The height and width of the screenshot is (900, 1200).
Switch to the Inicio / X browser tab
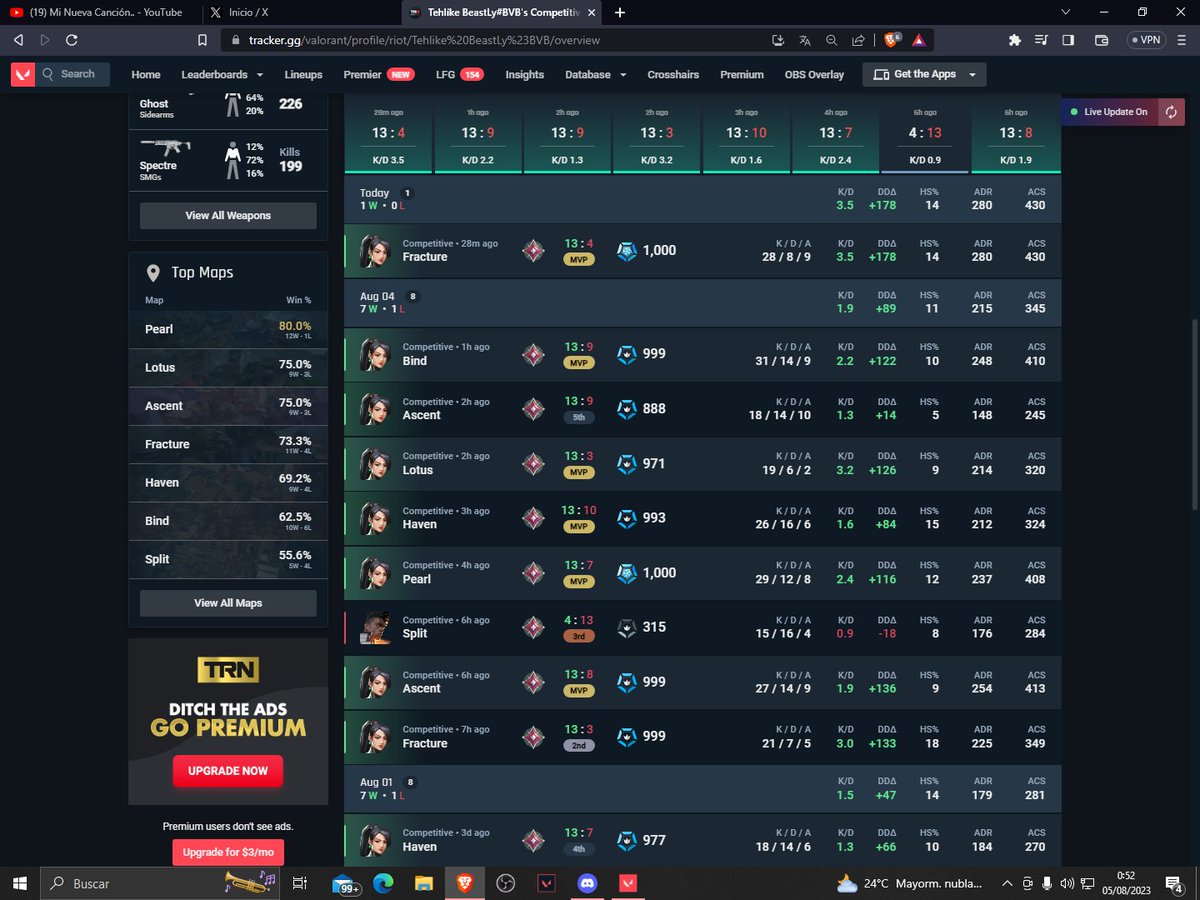[x=300, y=12]
